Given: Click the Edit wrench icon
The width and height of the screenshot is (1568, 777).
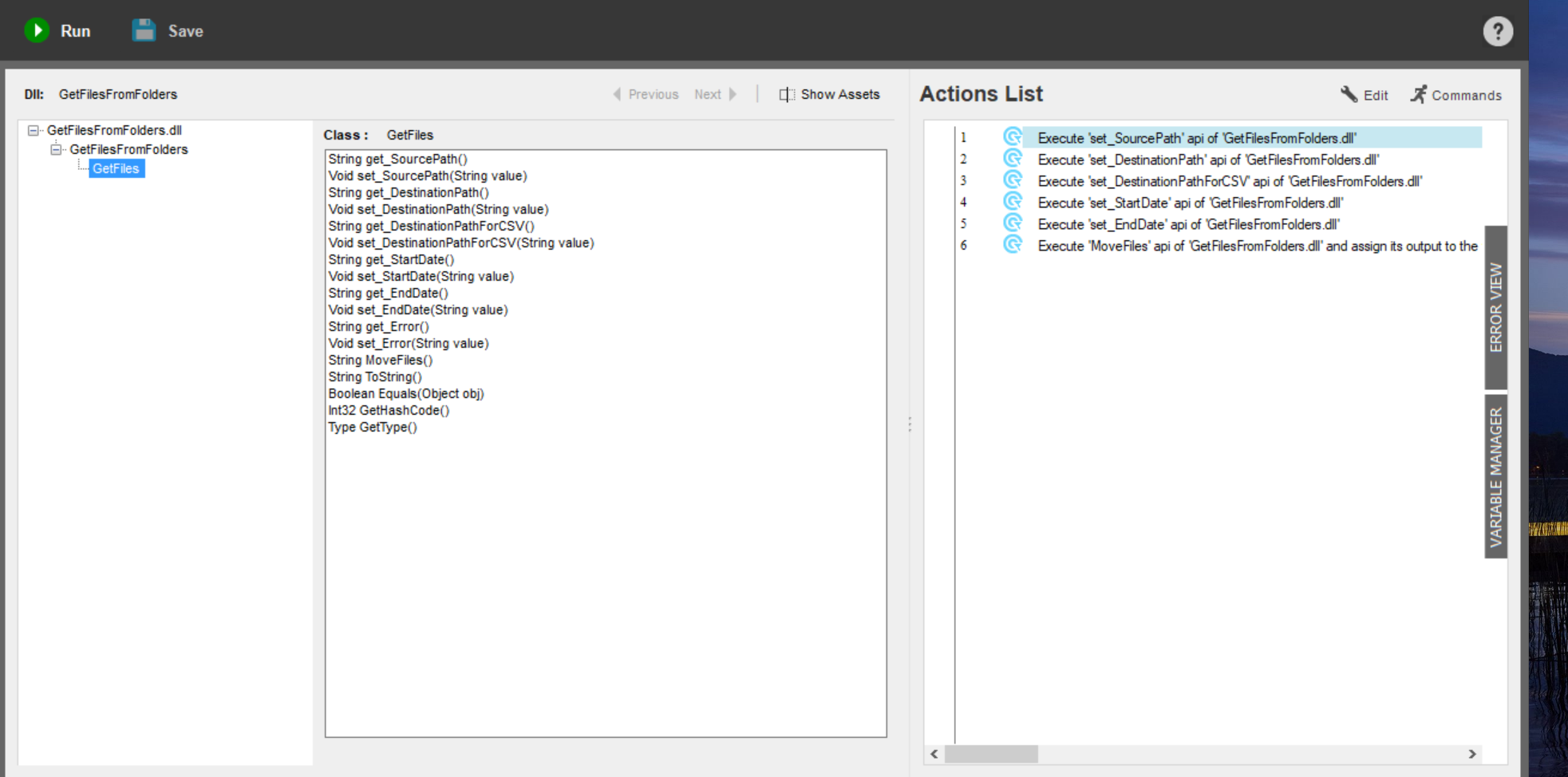Looking at the screenshot, I should 1349,95.
